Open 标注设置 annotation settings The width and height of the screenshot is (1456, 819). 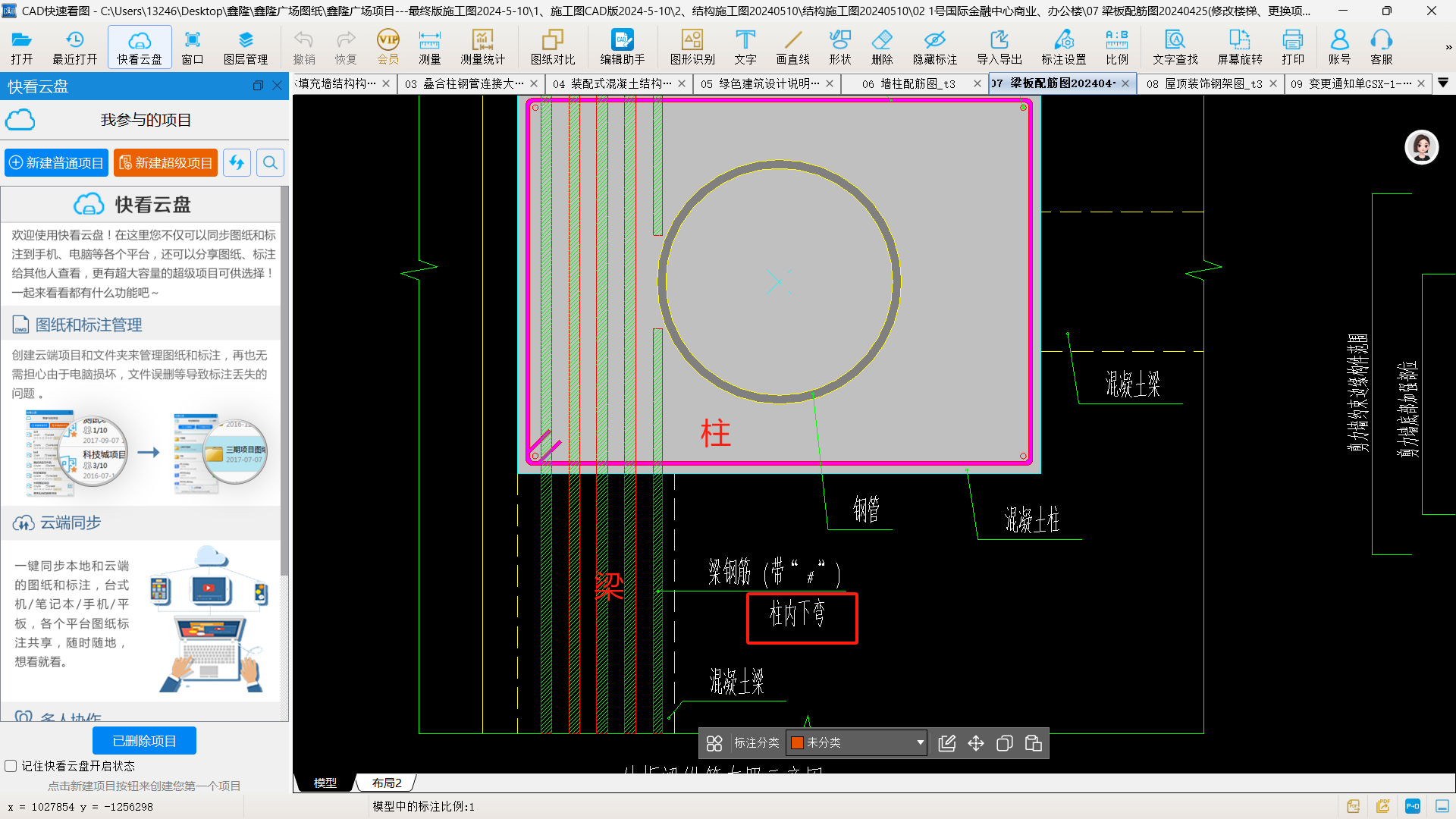click(x=1064, y=47)
